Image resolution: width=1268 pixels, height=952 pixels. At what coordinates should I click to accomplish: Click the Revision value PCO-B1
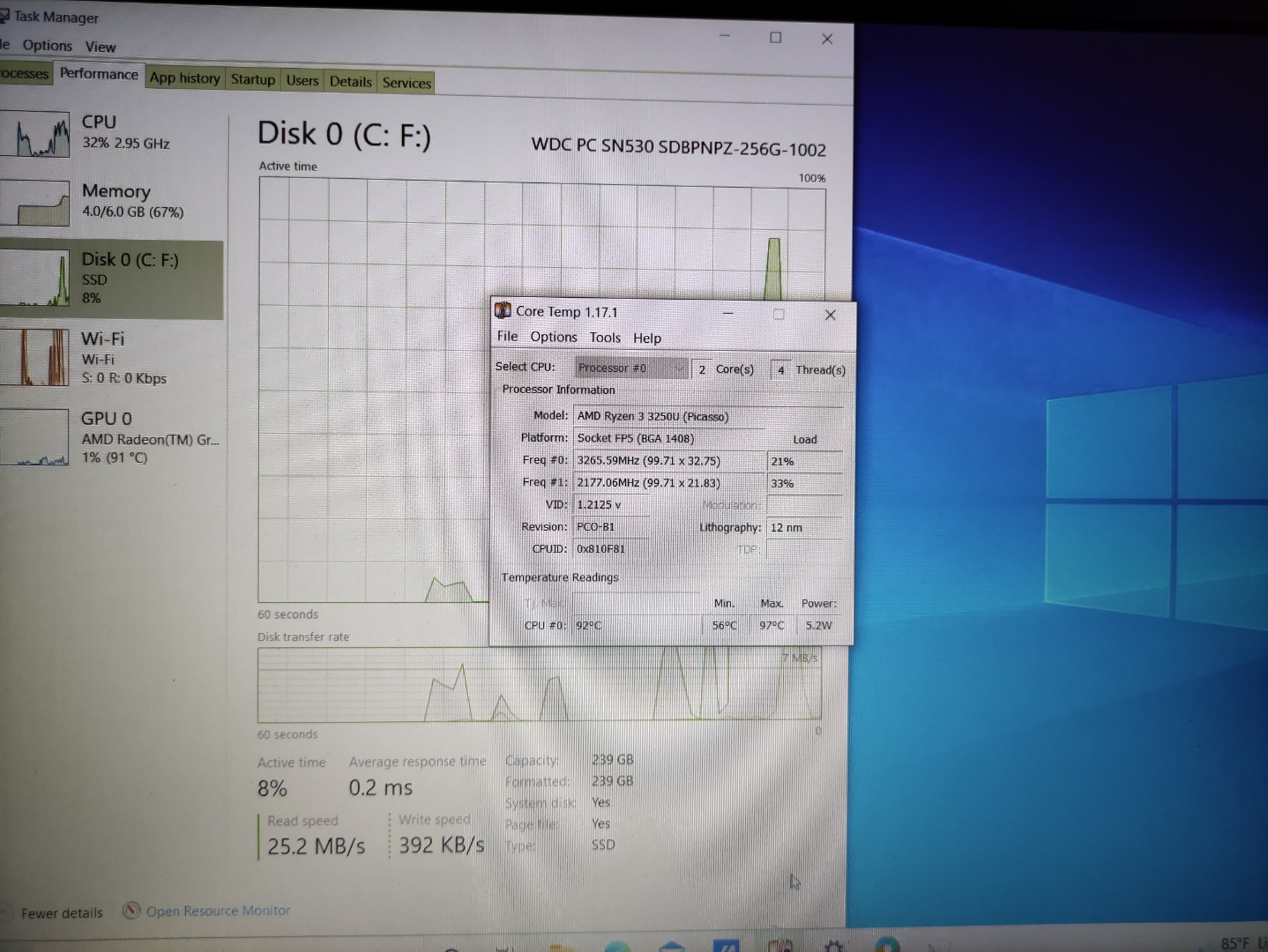click(611, 526)
